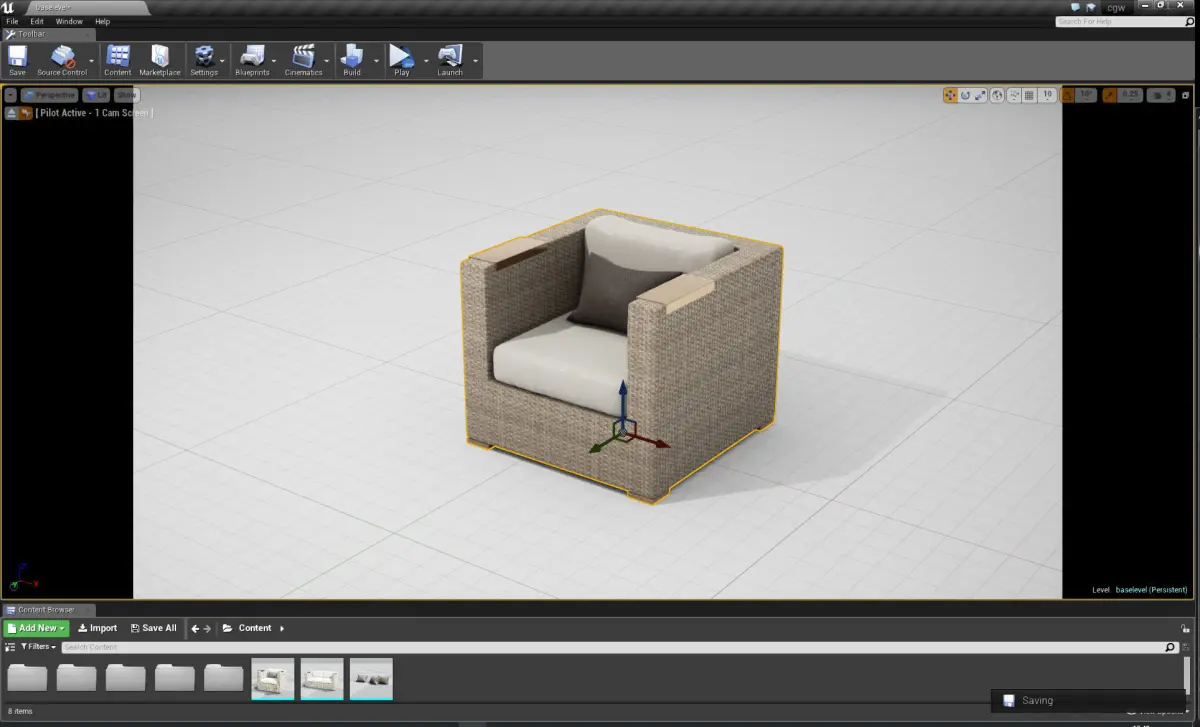Select the scale gizmo mode in viewport

tap(981, 95)
